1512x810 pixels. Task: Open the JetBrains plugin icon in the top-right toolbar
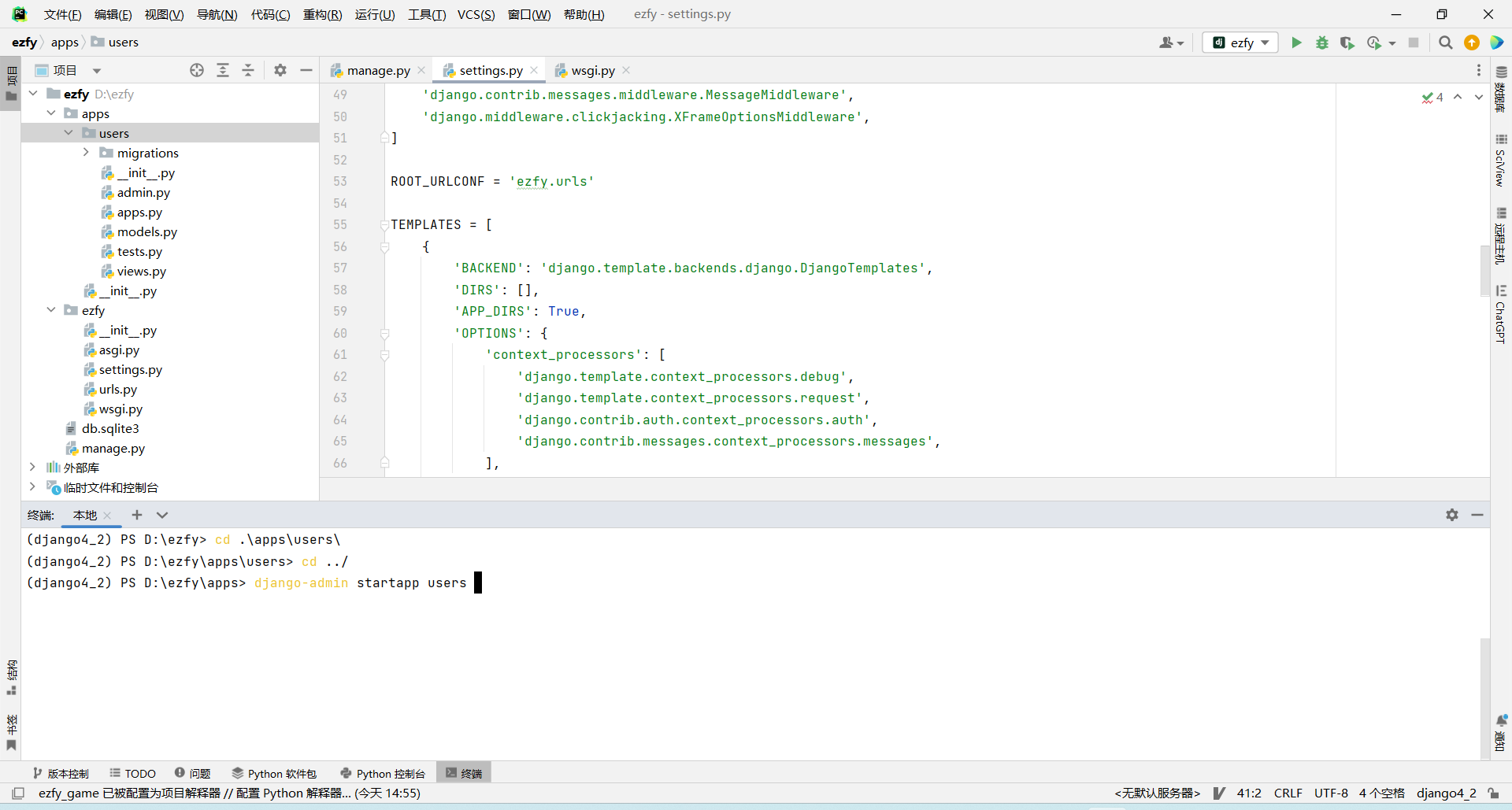click(x=1497, y=43)
